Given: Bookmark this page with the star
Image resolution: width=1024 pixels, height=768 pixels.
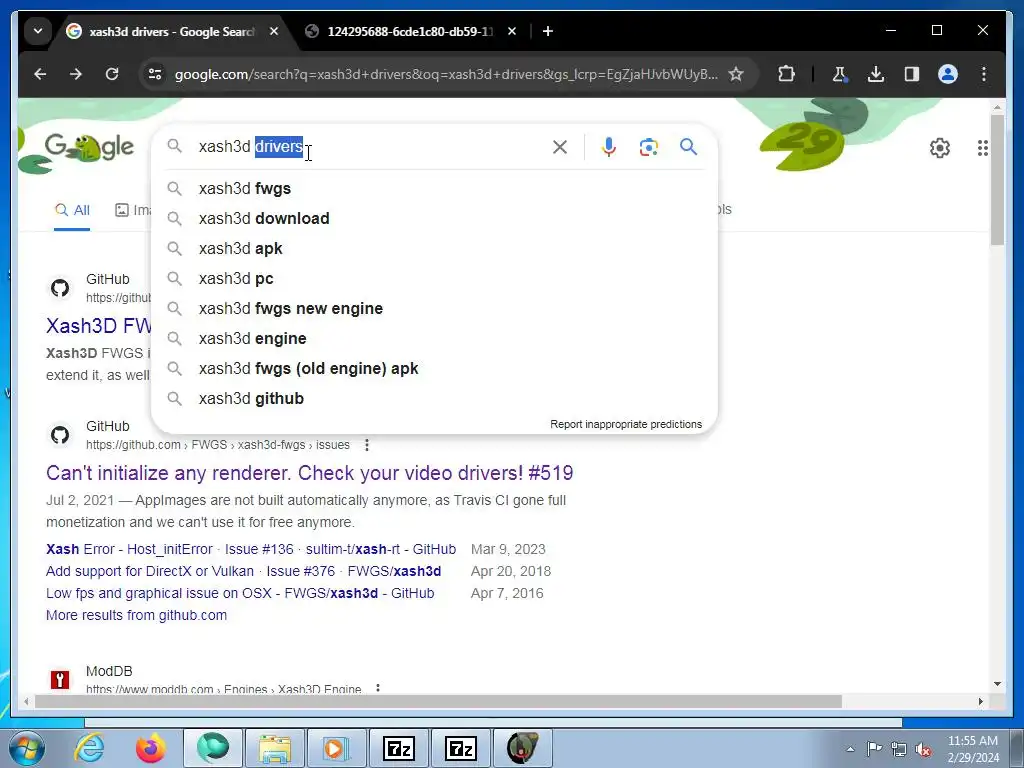Looking at the screenshot, I should click(735, 74).
